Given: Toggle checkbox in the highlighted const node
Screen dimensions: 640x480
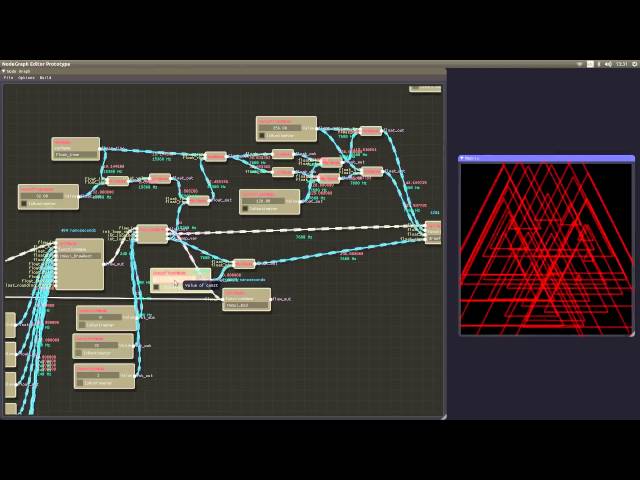Looking at the screenshot, I should pos(156,287).
